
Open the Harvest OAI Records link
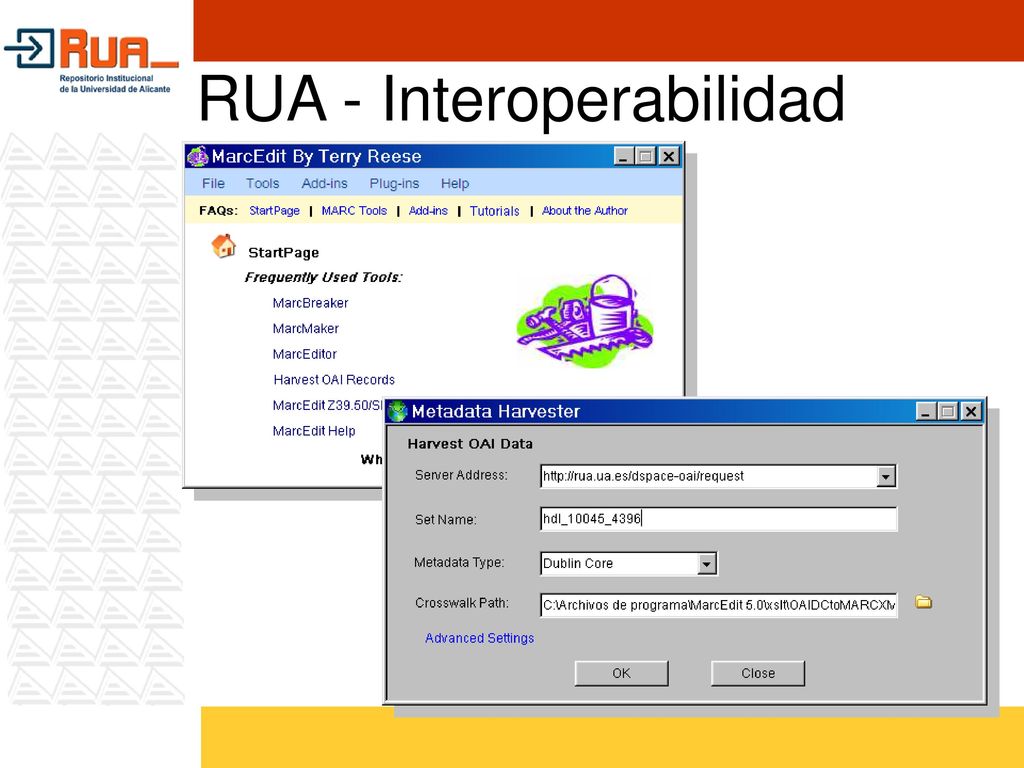(x=334, y=379)
